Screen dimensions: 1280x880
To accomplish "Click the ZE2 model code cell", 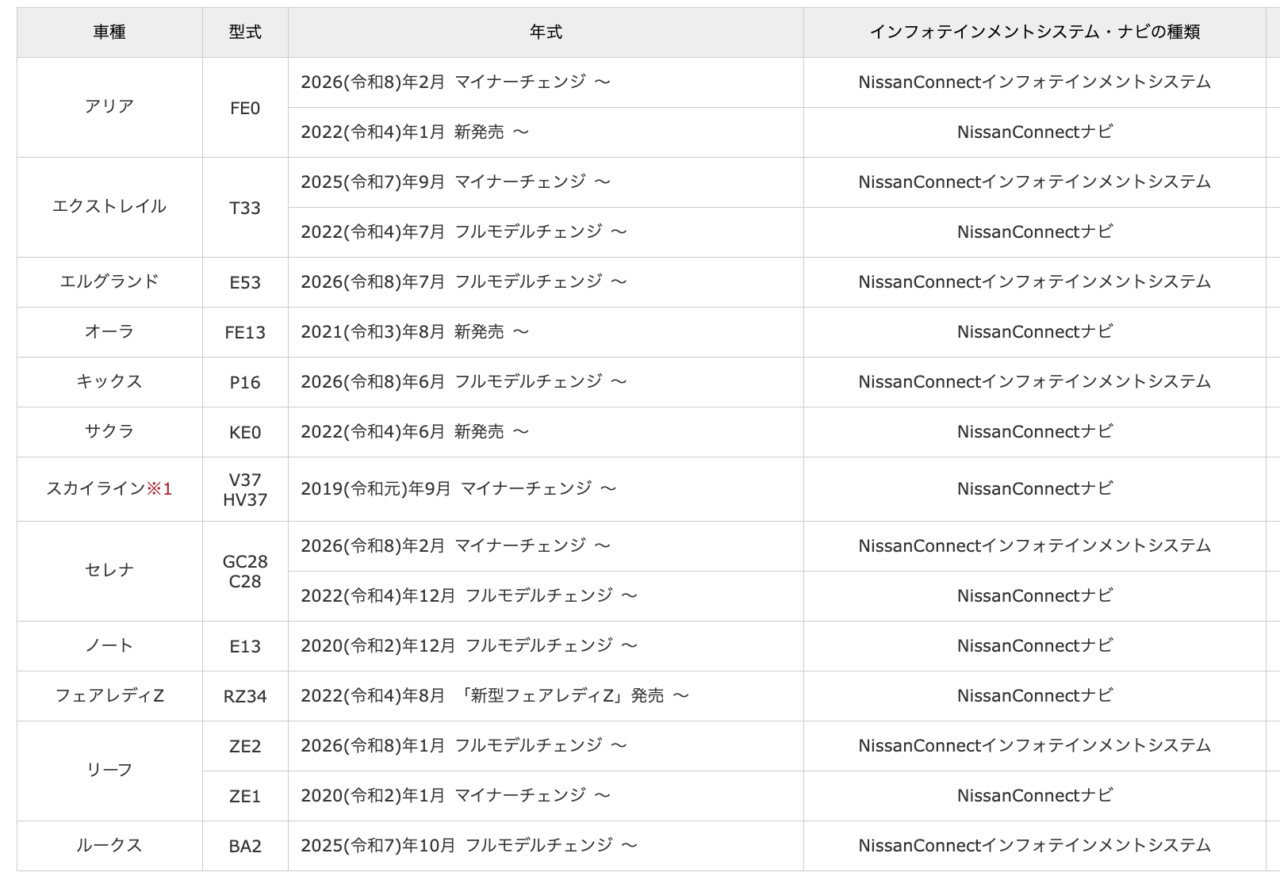I will tap(245, 746).
